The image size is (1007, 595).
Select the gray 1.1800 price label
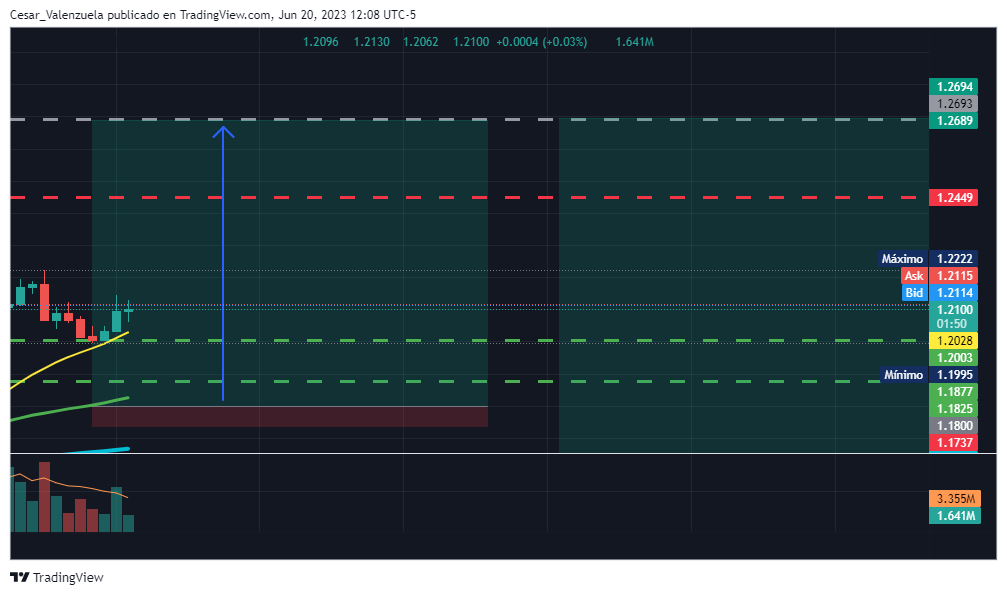(954, 425)
